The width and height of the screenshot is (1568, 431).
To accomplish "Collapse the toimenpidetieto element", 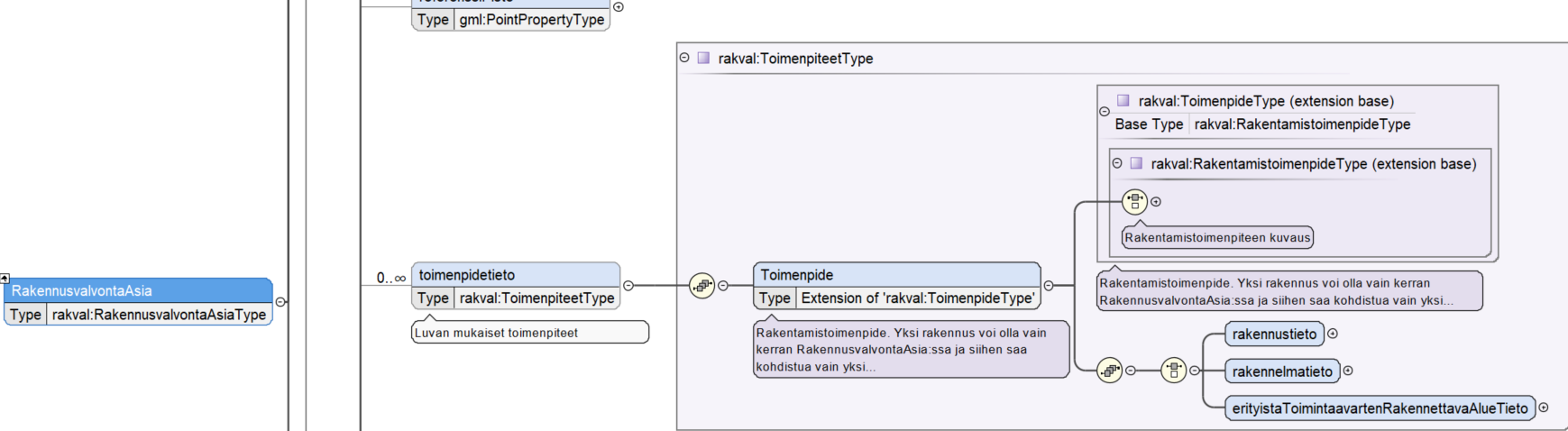I will 628,286.
